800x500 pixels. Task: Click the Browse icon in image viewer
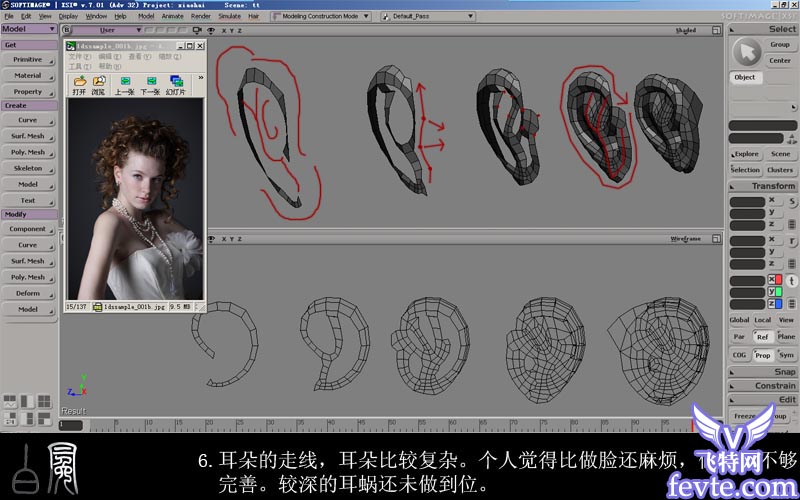click(x=98, y=85)
